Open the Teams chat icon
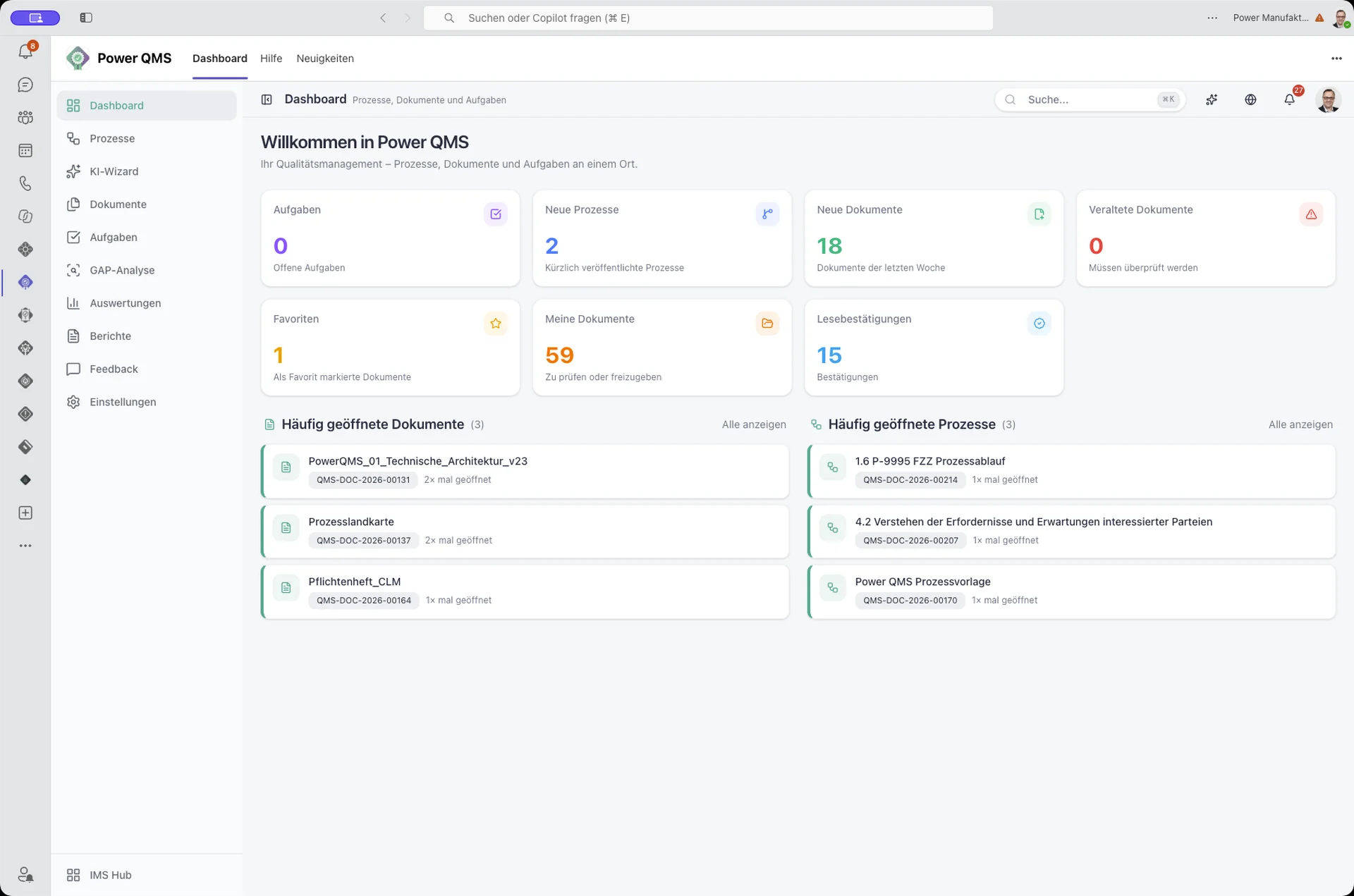This screenshot has width=1354, height=896. point(25,85)
